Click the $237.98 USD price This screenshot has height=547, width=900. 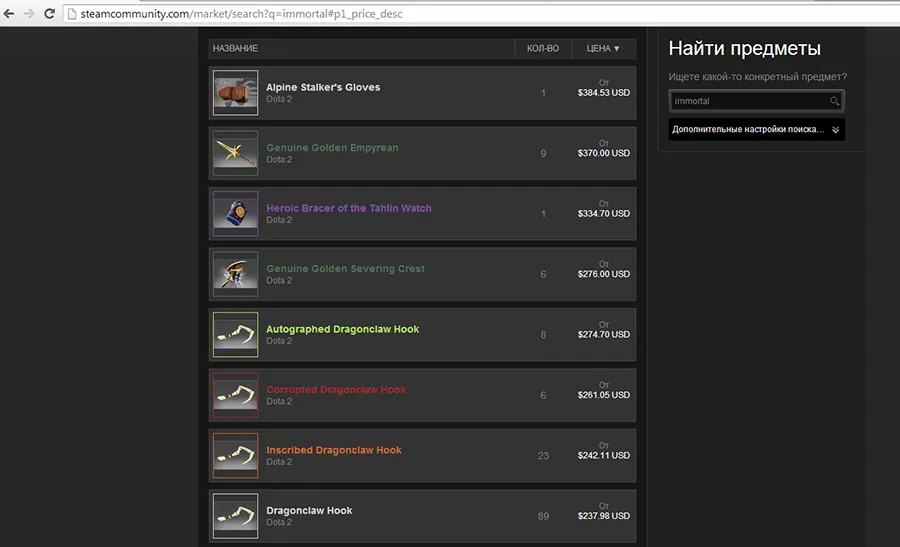pyautogui.click(x=604, y=515)
